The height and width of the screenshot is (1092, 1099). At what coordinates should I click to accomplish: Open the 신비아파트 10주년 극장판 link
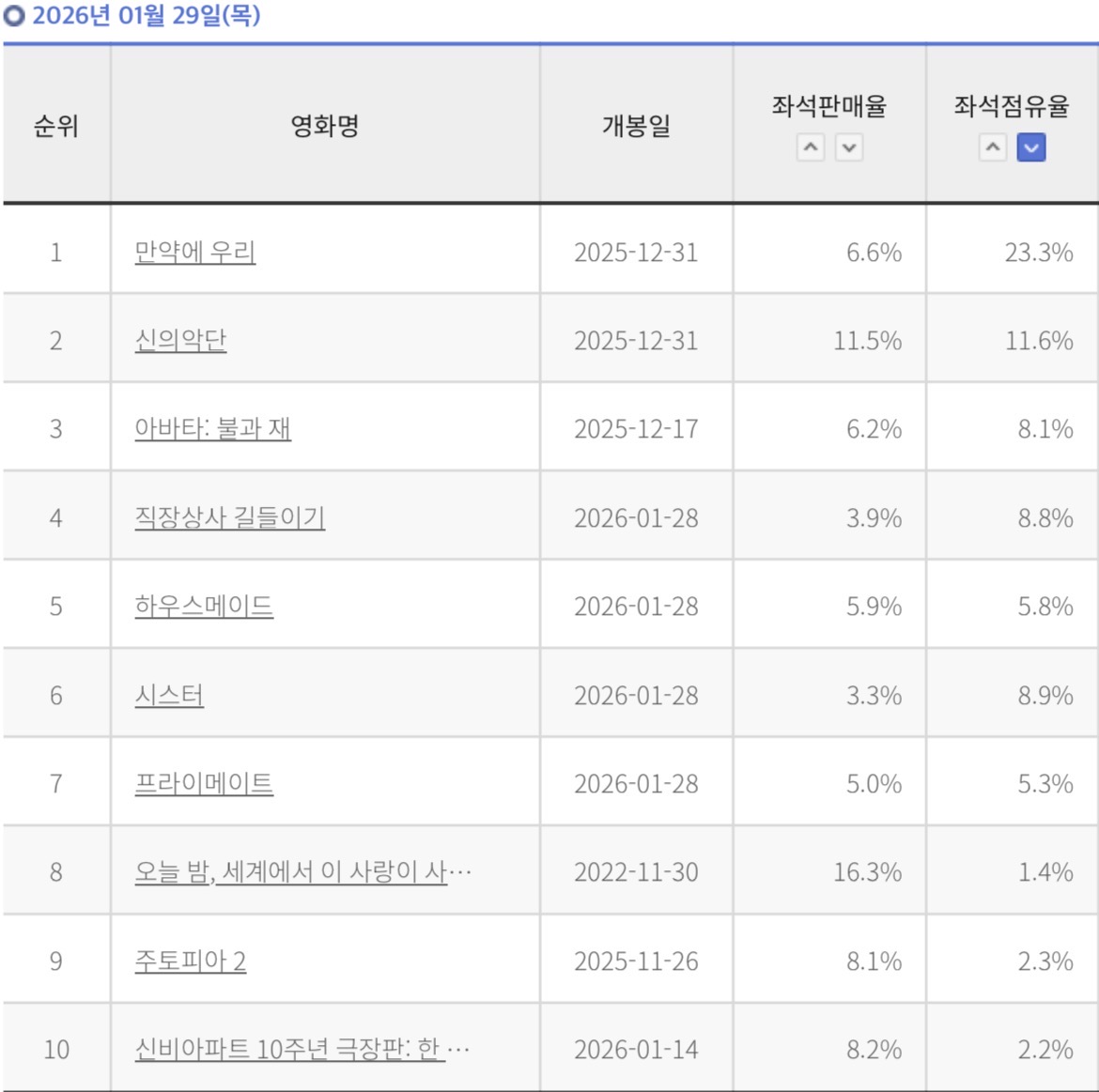(x=302, y=1049)
